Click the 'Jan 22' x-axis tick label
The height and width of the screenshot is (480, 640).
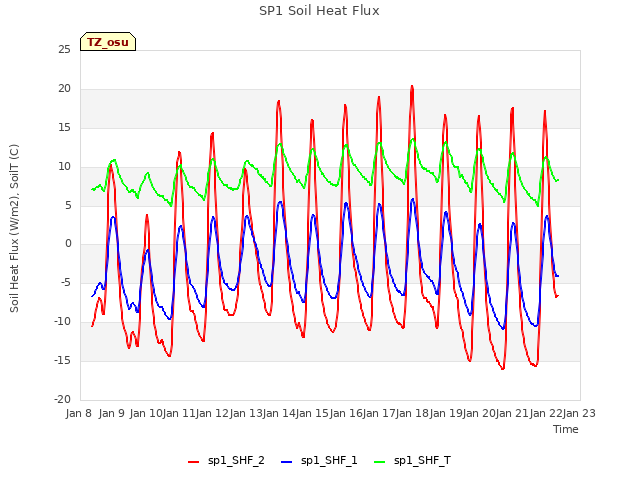tap(546, 413)
